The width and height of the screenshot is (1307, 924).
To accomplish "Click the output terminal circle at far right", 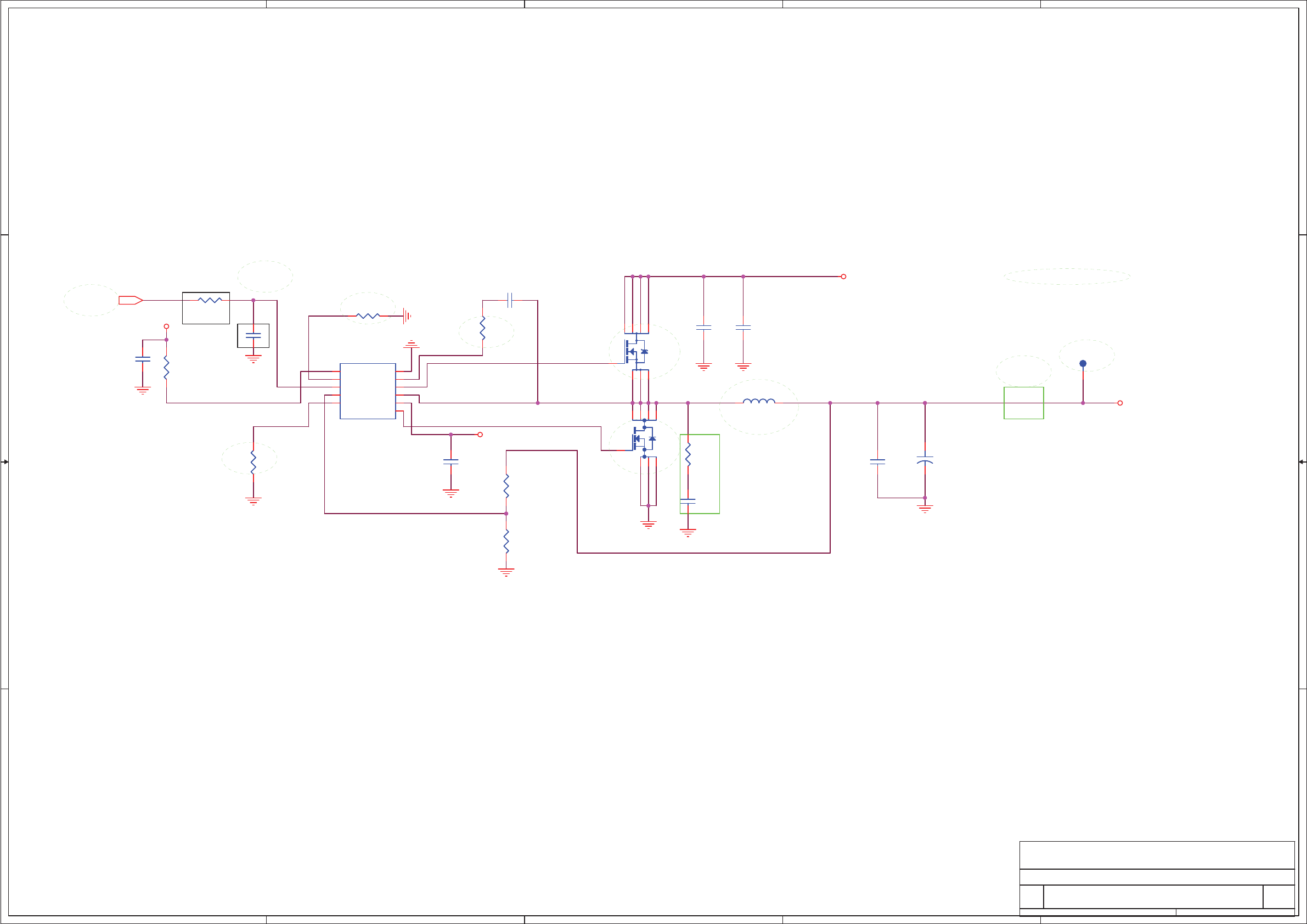I will point(1120,403).
